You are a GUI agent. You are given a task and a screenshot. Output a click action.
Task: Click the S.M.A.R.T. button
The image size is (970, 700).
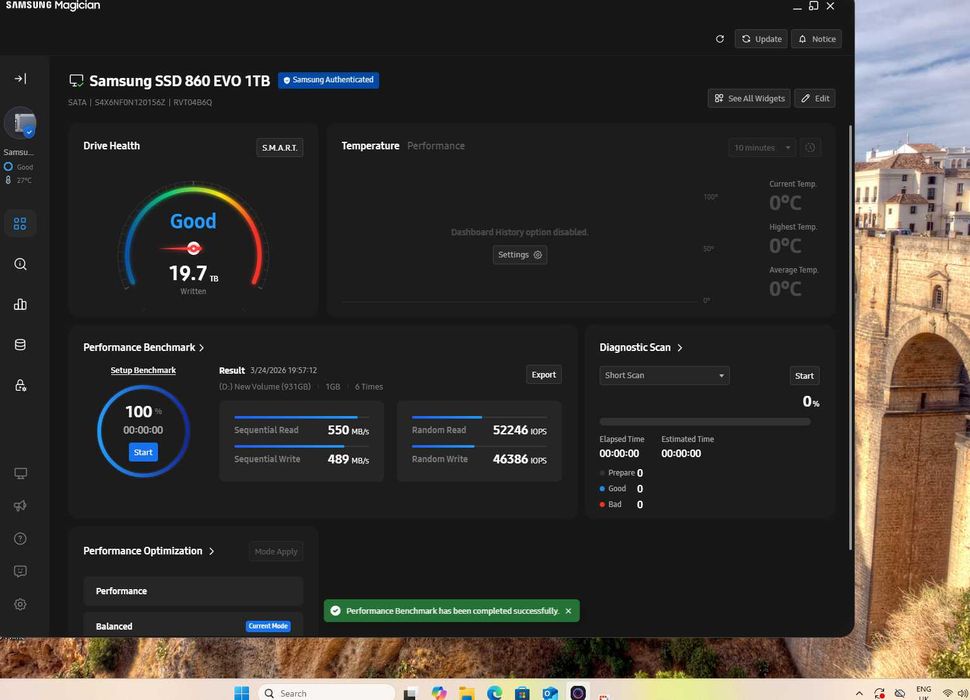click(x=280, y=148)
